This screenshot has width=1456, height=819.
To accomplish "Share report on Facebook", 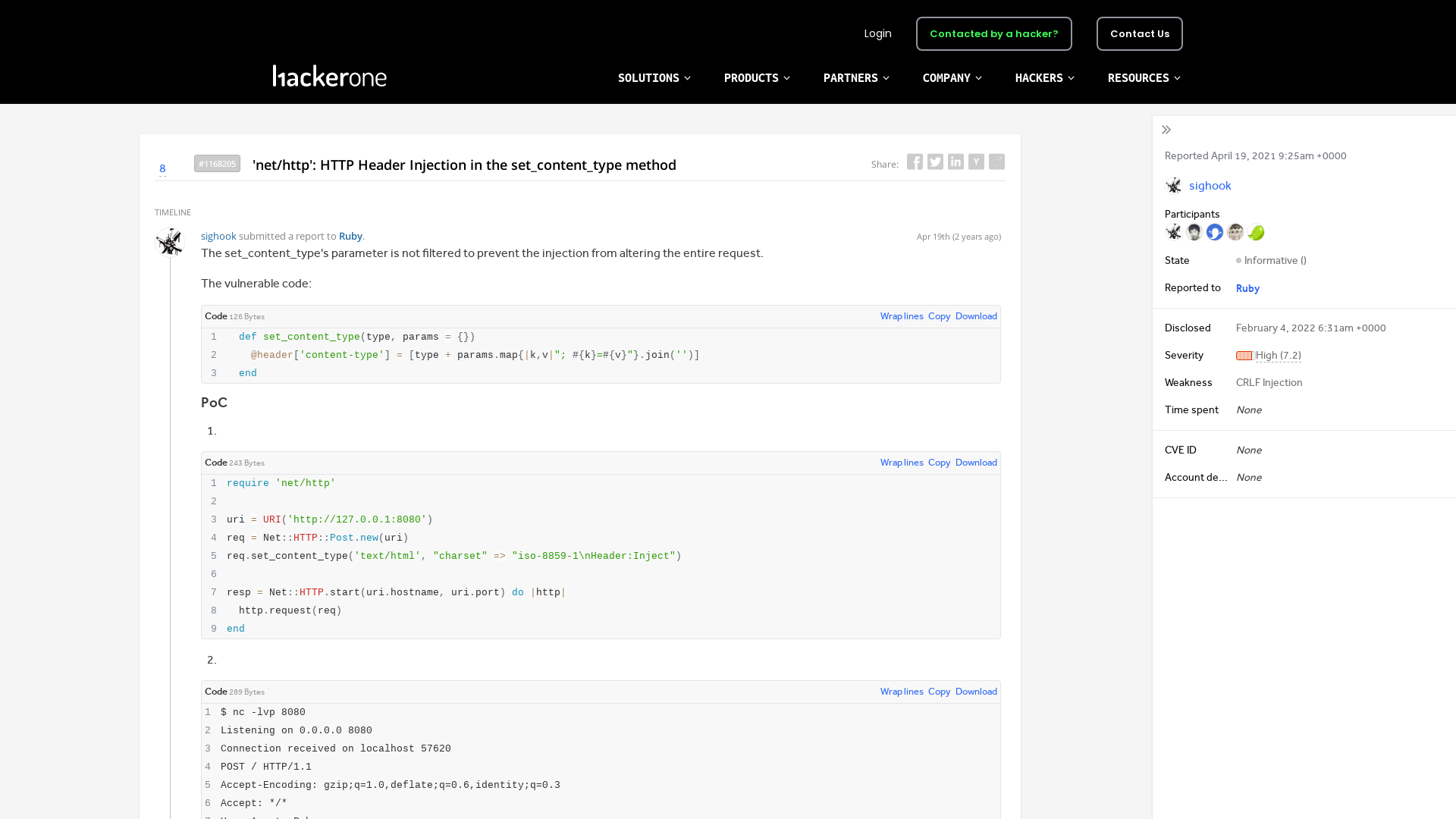I will pyautogui.click(x=915, y=162).
